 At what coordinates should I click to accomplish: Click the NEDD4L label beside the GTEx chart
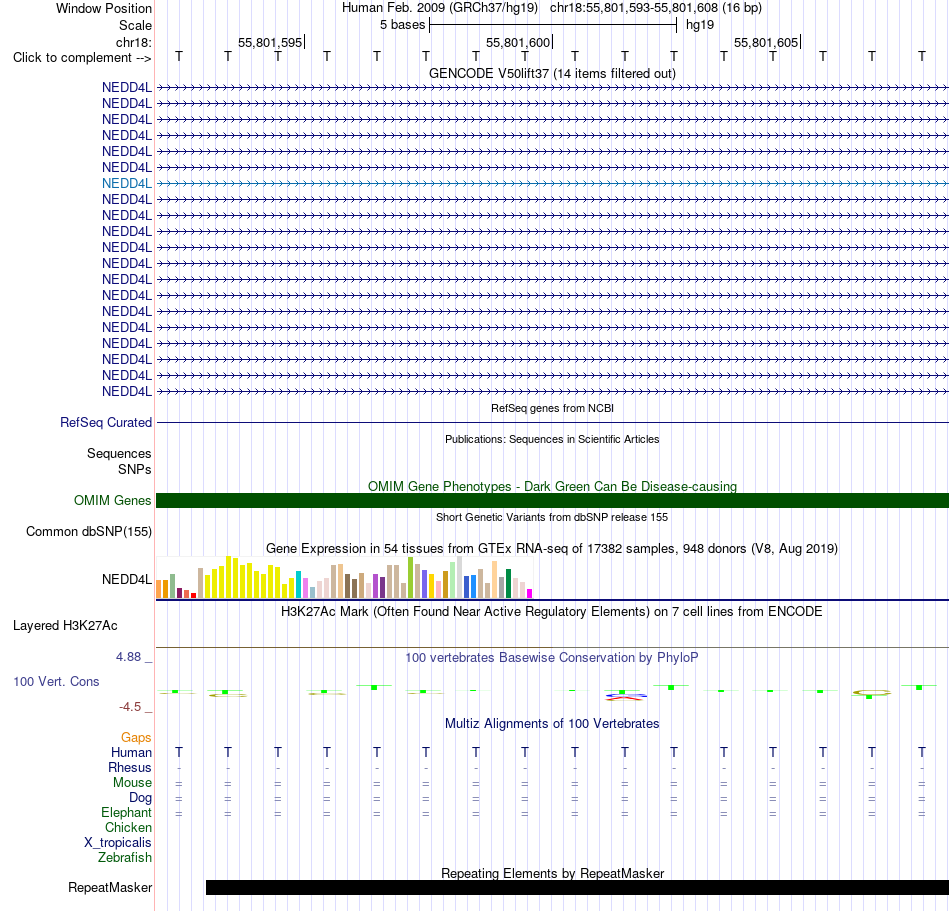(x=127, y=580)
